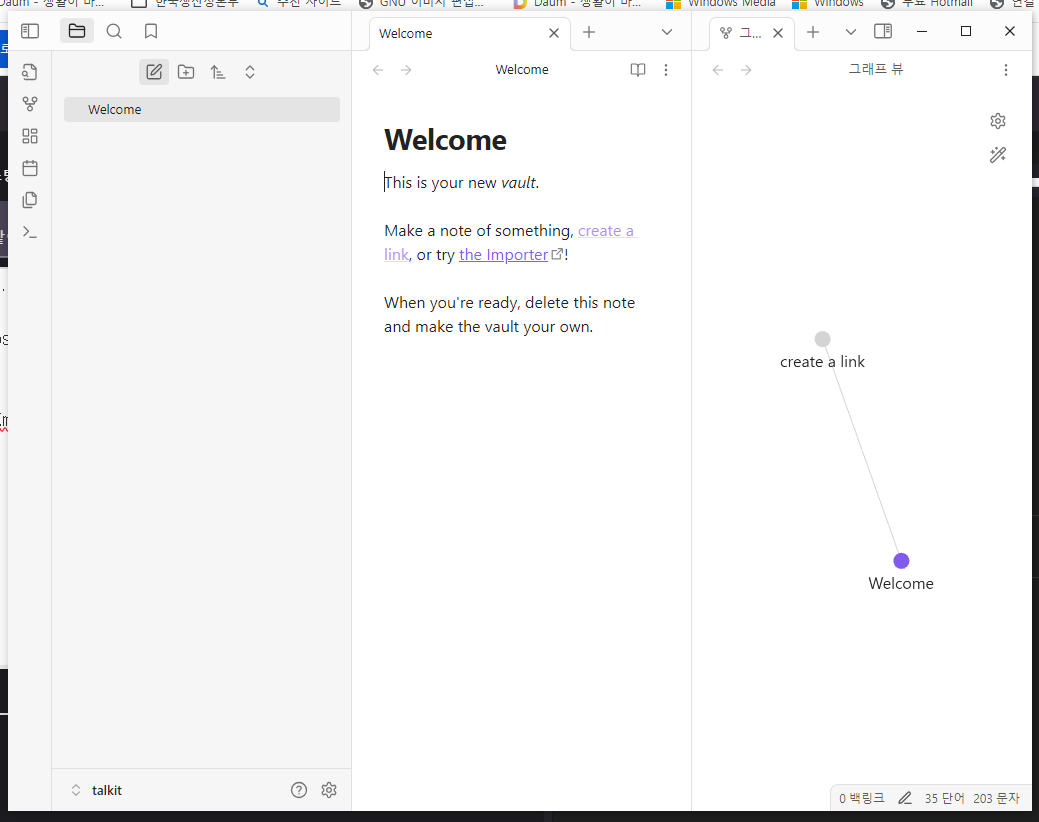Change sort order icon in explorer

coord(218,72)
